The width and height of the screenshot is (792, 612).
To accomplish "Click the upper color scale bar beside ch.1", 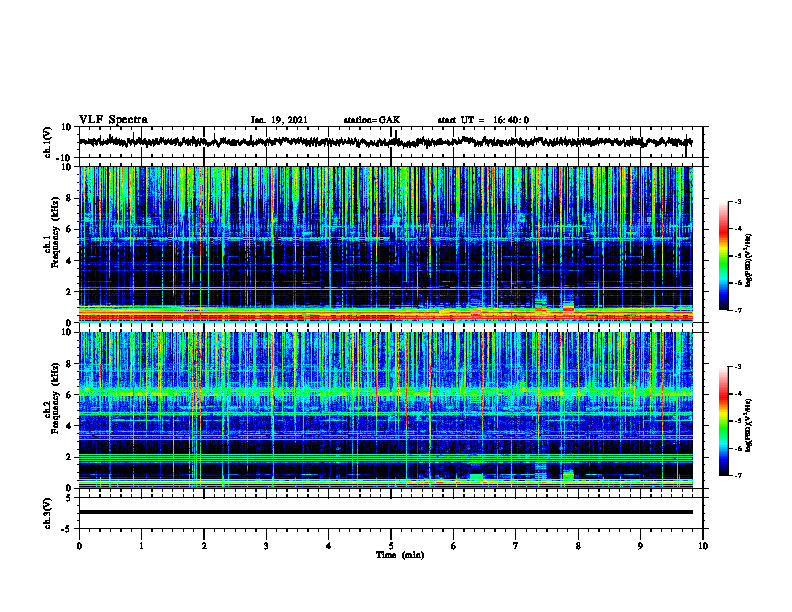I will [x=723, y=256].
